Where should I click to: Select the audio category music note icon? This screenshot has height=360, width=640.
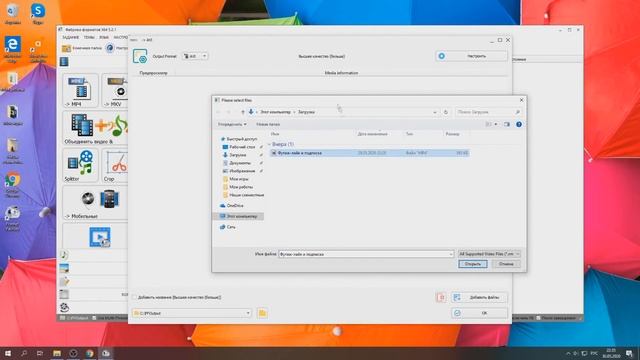pyautogui.click(x=64, y=255)
